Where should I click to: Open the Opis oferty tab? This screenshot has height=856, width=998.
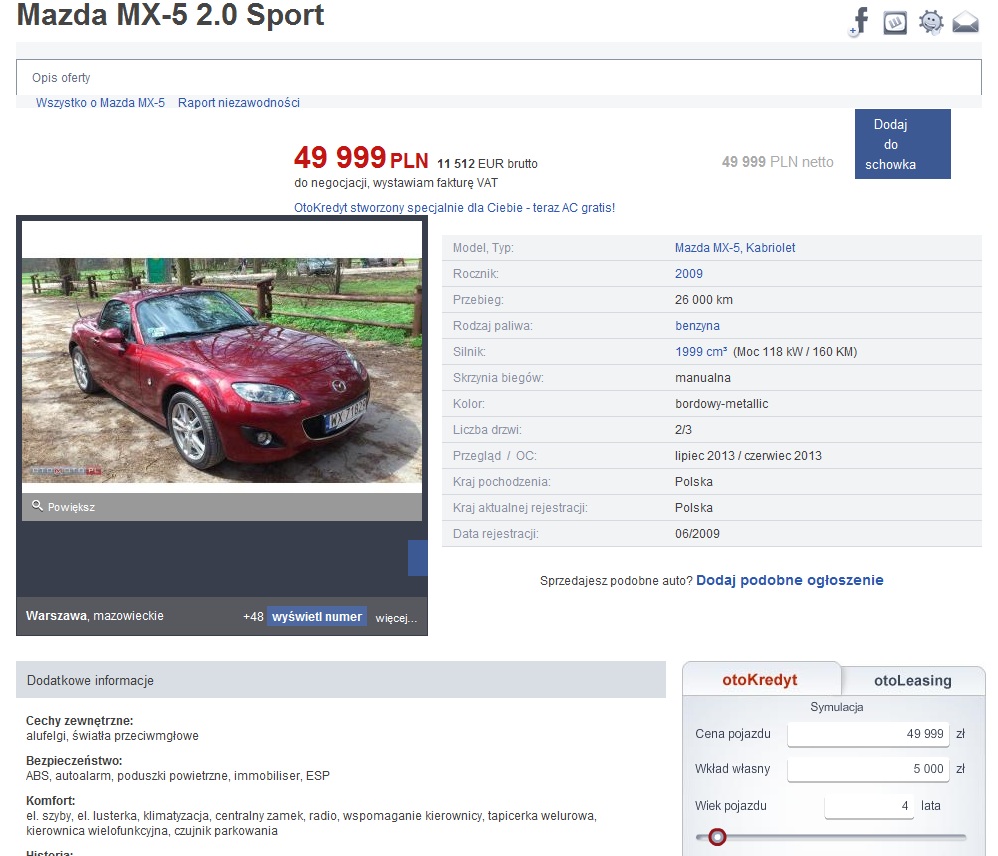pos(61,78)
